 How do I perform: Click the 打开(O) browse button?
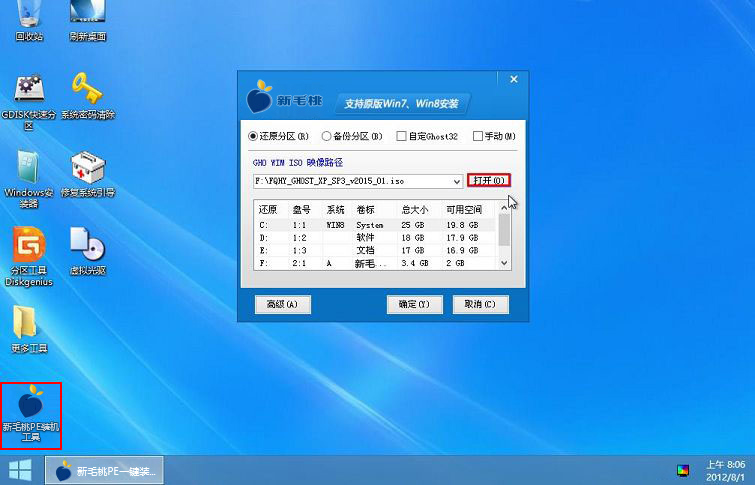tap(489, 181)
